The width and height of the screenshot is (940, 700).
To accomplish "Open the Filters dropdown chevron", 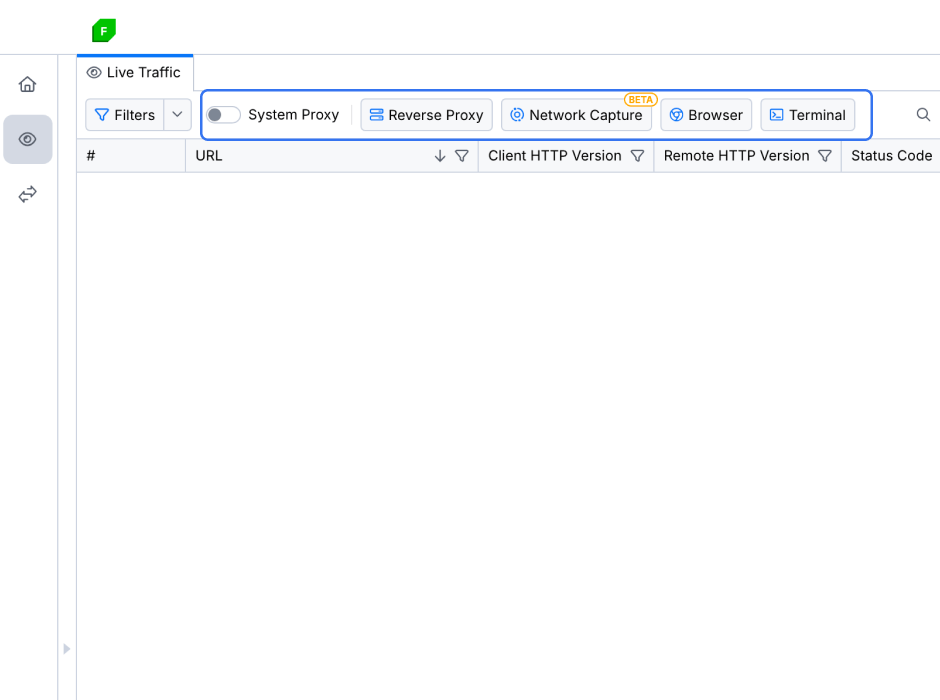I will tap(177, 114).
